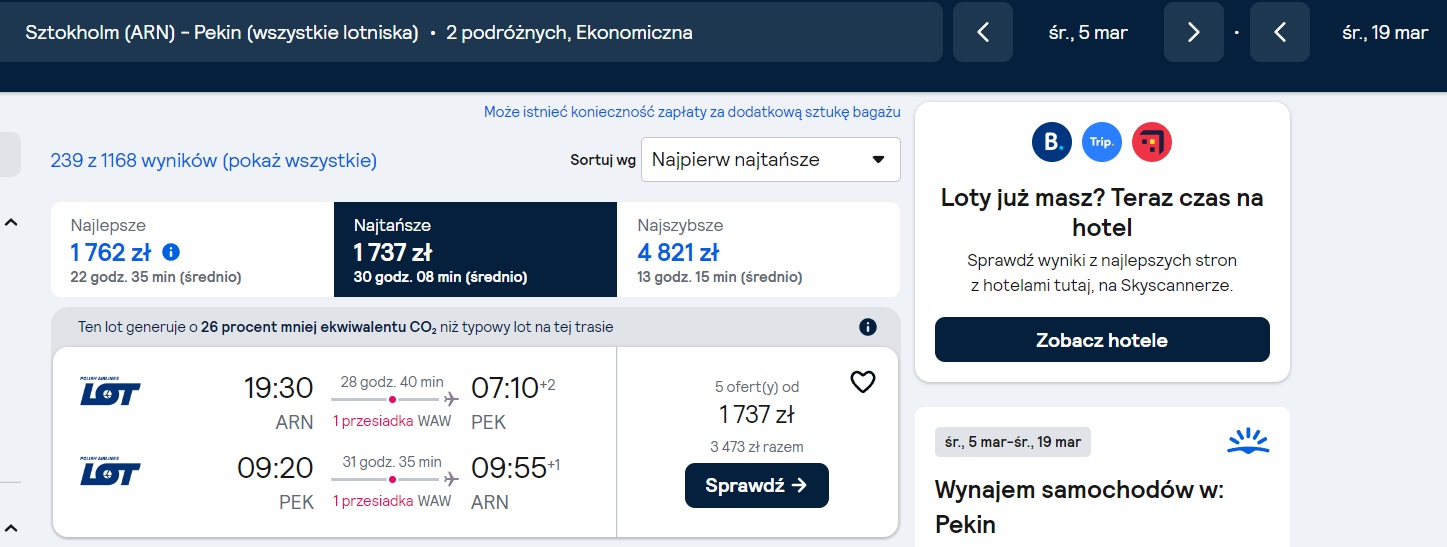Click the LOT airline logo for return flight
The image size is (1447, 547).
click(110, 471)
